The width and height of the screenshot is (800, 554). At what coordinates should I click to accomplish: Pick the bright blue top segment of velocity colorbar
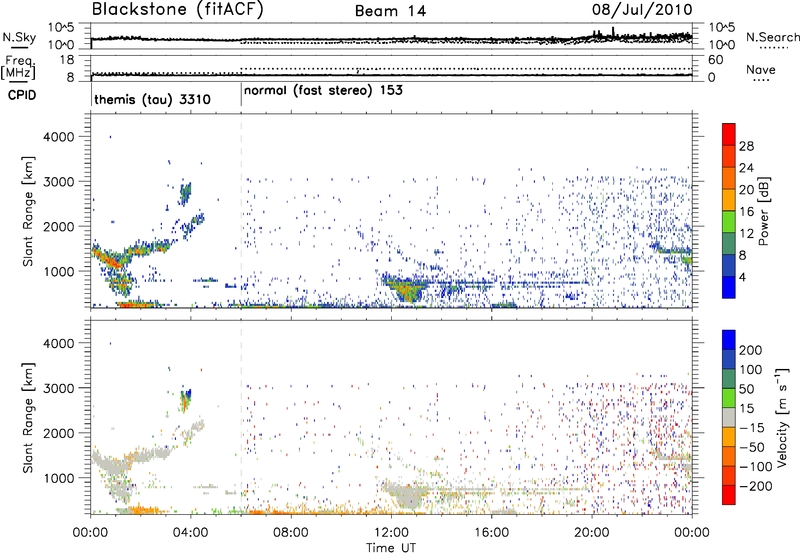tap(729, 340)
